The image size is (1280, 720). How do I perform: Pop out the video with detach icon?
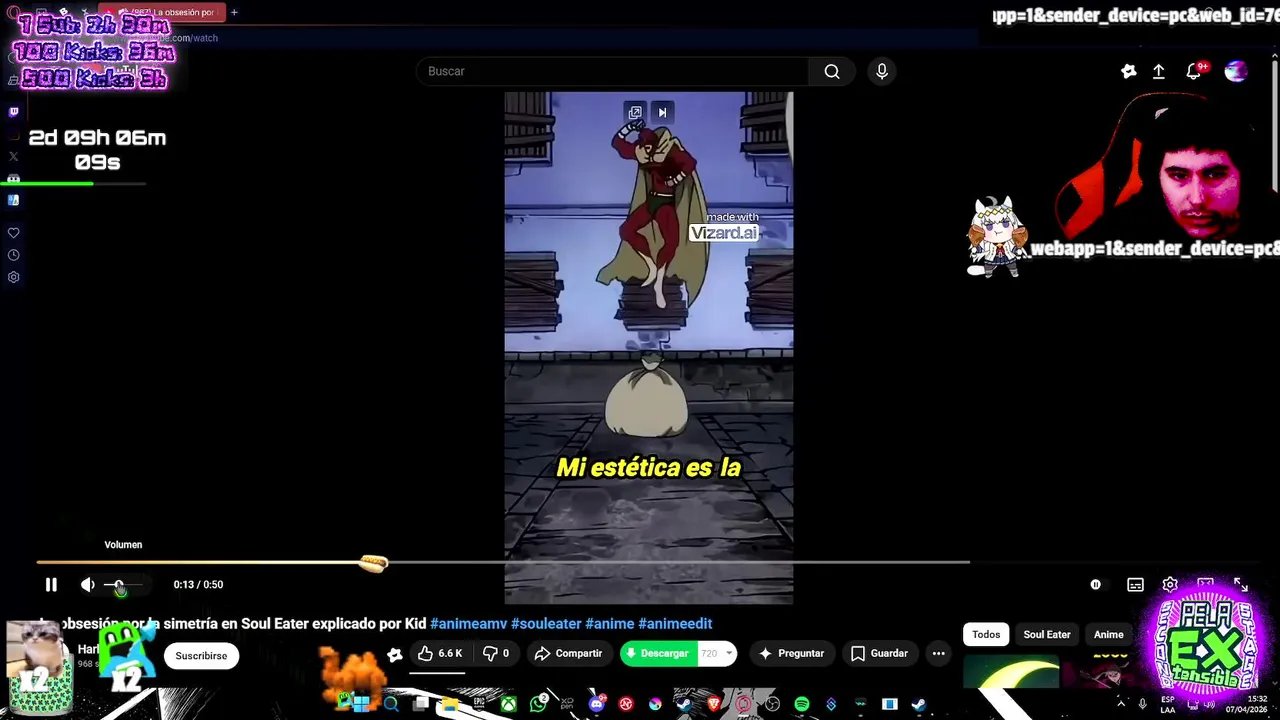(x=635, y=113)
